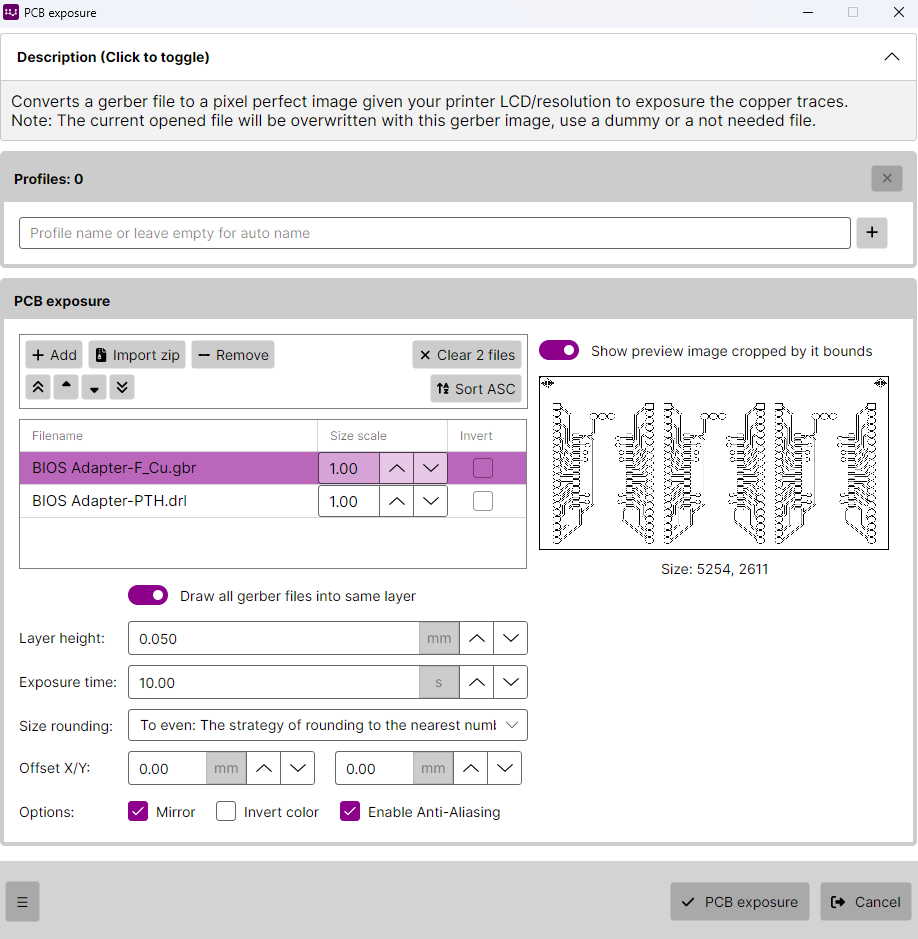Disable Enable Anti-Aliasing checkbox
This screenshot has height=939, width=918.
350,811
